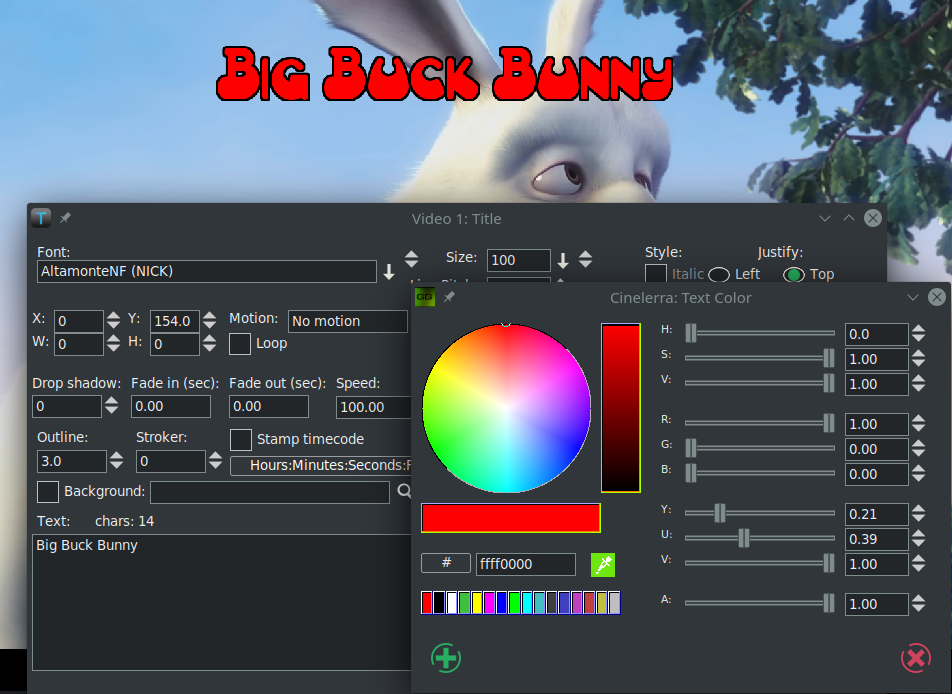
Task: Enable the Background checkbox
Action: point(48,492)
